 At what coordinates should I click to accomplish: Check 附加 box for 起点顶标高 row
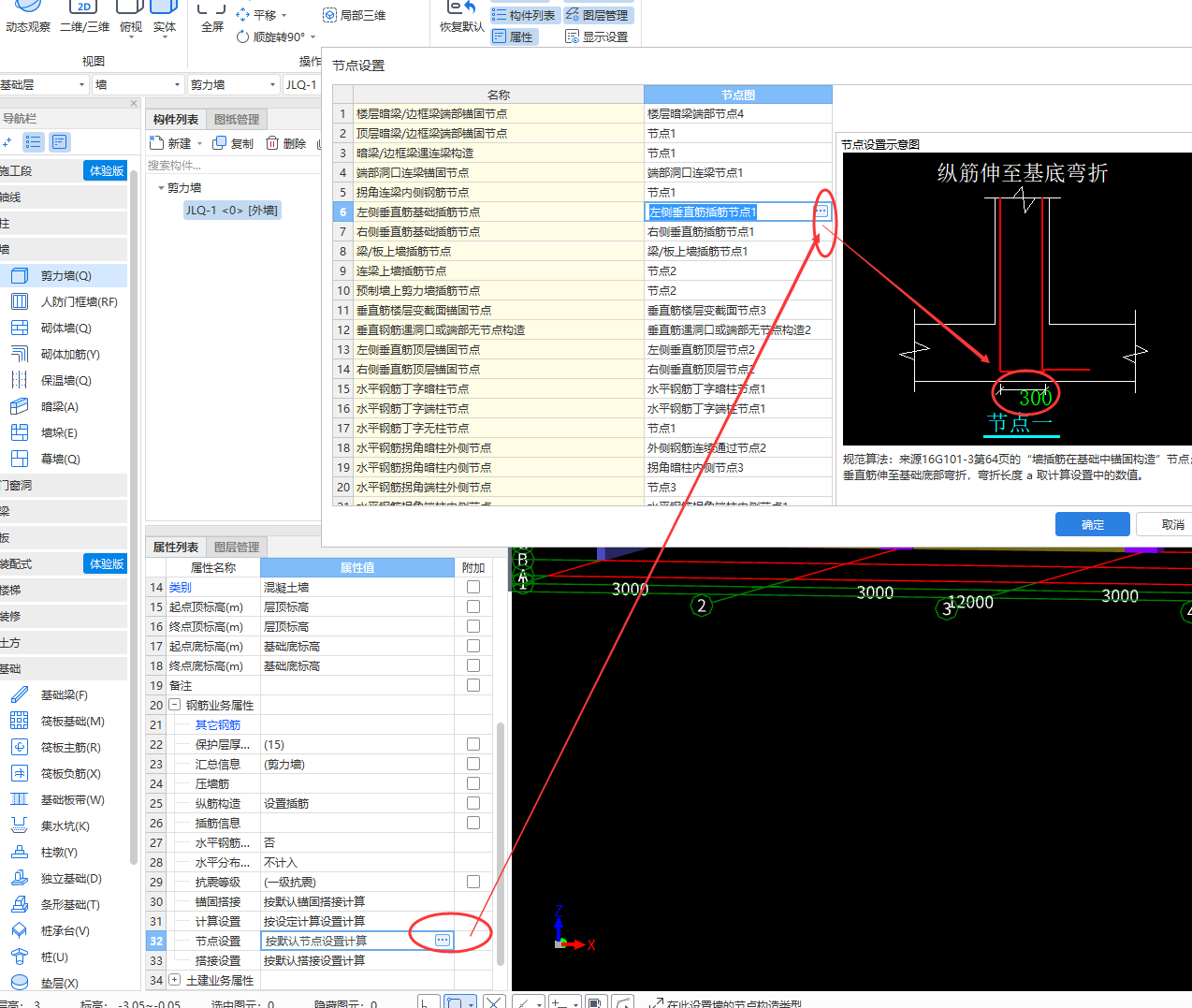473,606
